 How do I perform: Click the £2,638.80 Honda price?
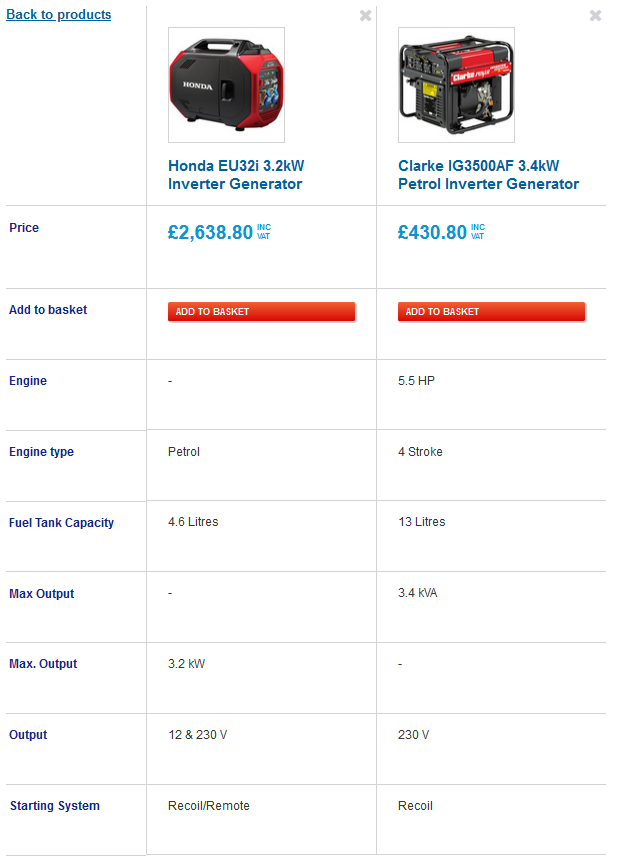point(211,233)
